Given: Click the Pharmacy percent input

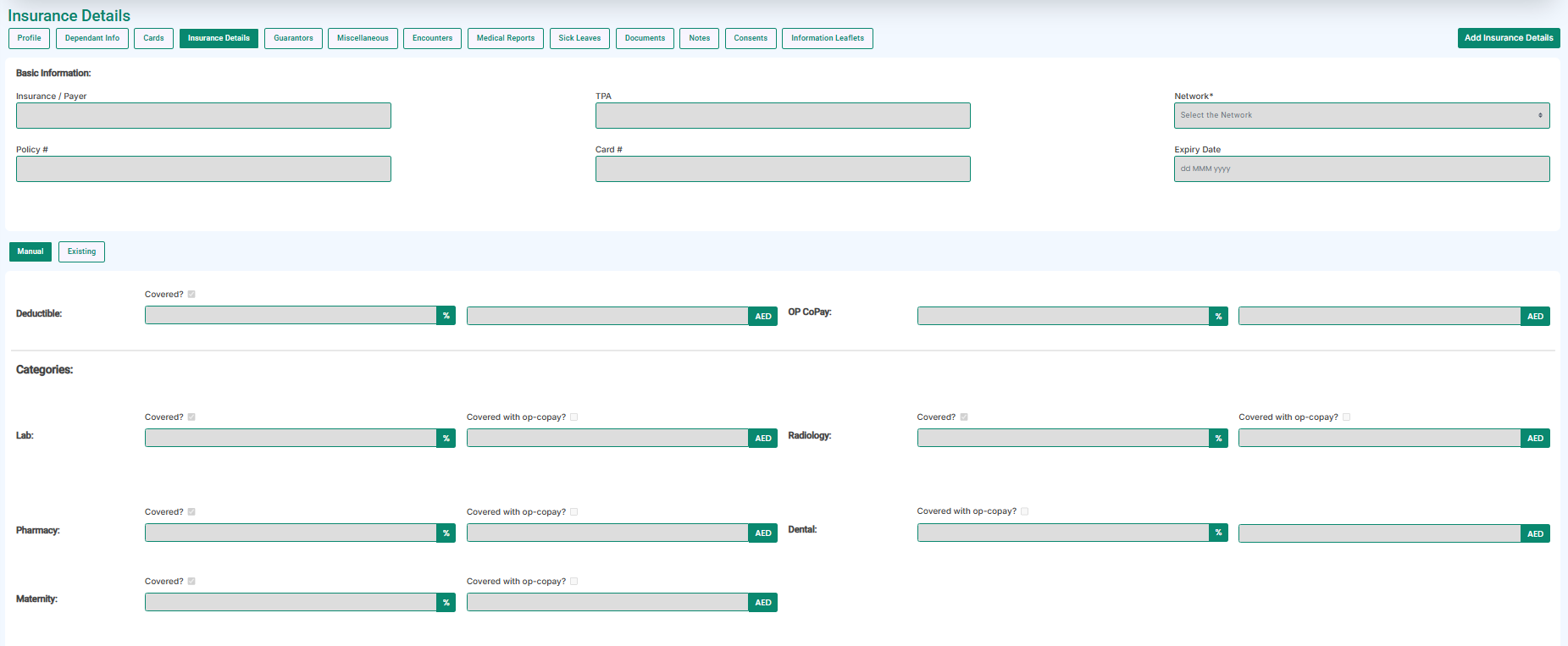Looking at the screenshot, I should [x=291, y=533].
